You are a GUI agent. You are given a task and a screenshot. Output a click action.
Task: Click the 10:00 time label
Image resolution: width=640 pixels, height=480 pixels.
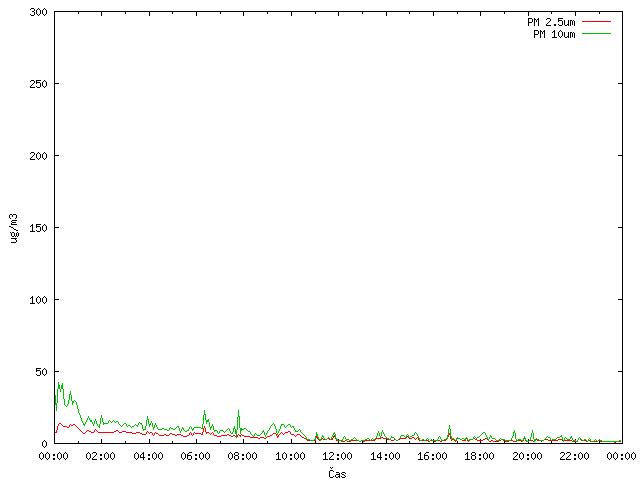pos(290,456)
